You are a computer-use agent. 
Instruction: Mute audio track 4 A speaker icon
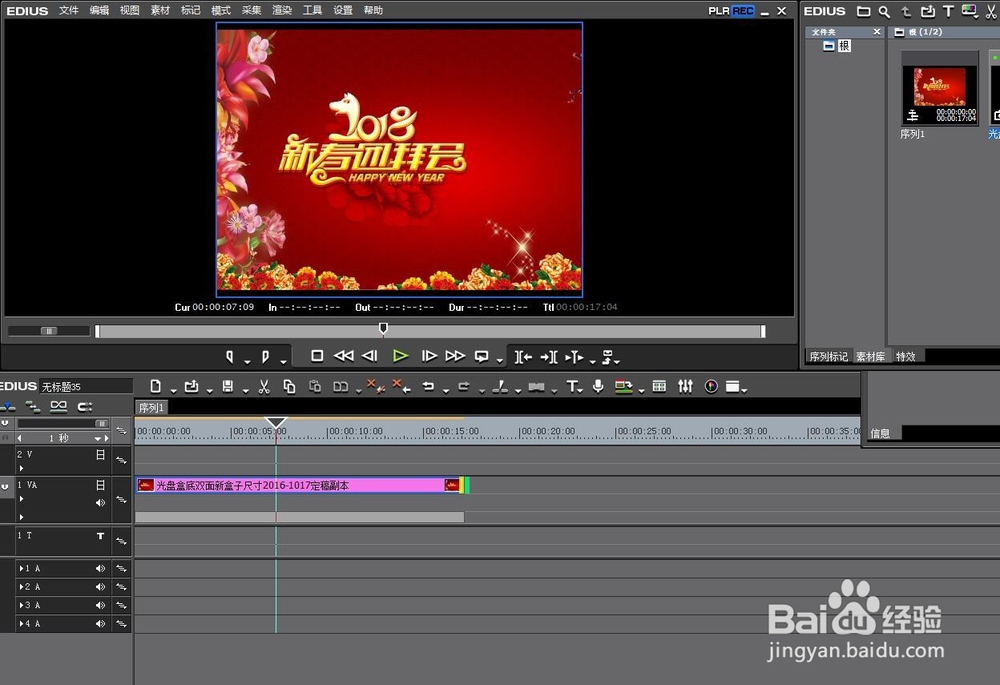pos(100,624)
